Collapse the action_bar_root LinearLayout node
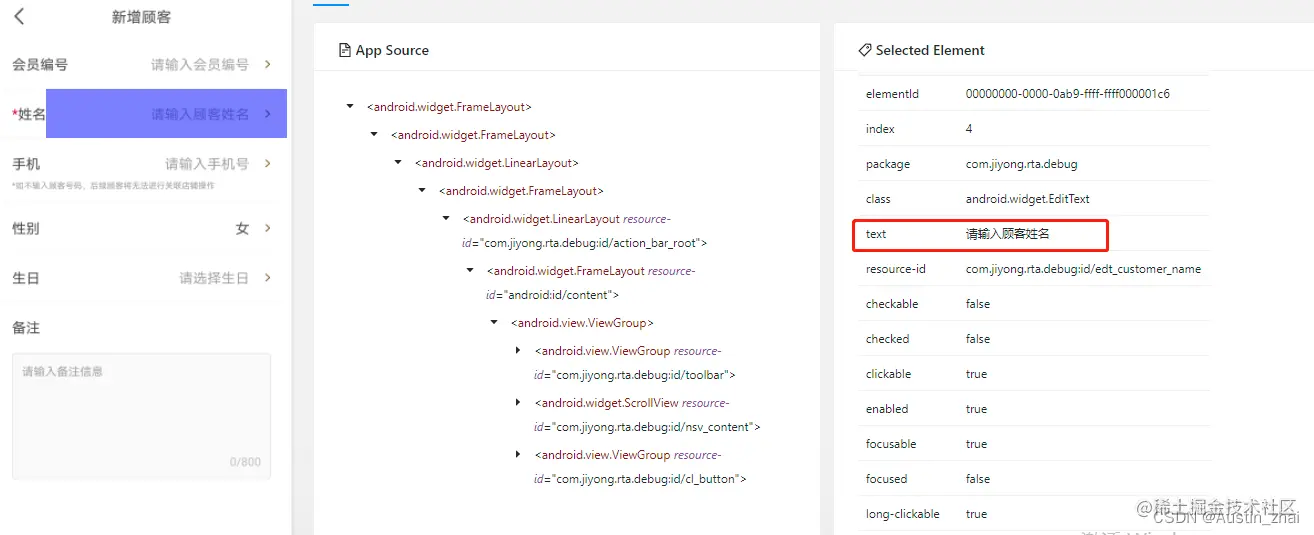 [445, 218]
